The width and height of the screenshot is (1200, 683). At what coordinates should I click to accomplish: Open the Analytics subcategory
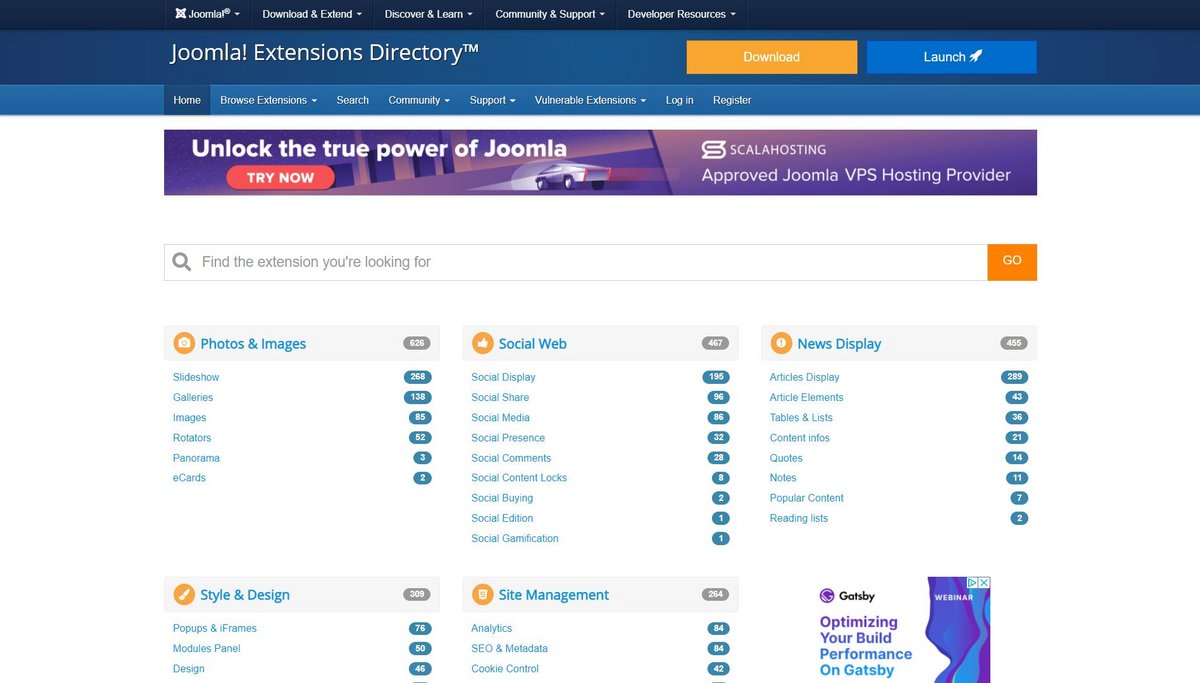[x=492, y=628]
